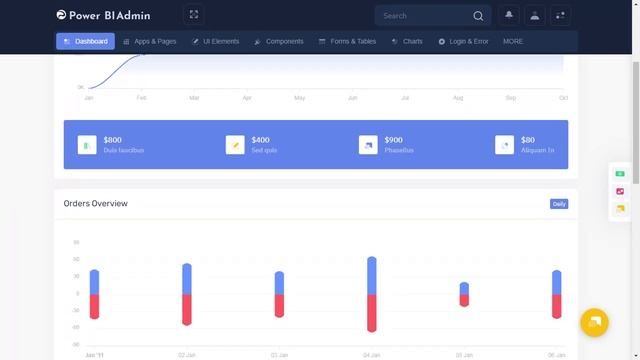This screenshot has height=360, width=640.
Task: Toggle fullscreen mode icon
Action: point(194,15)
